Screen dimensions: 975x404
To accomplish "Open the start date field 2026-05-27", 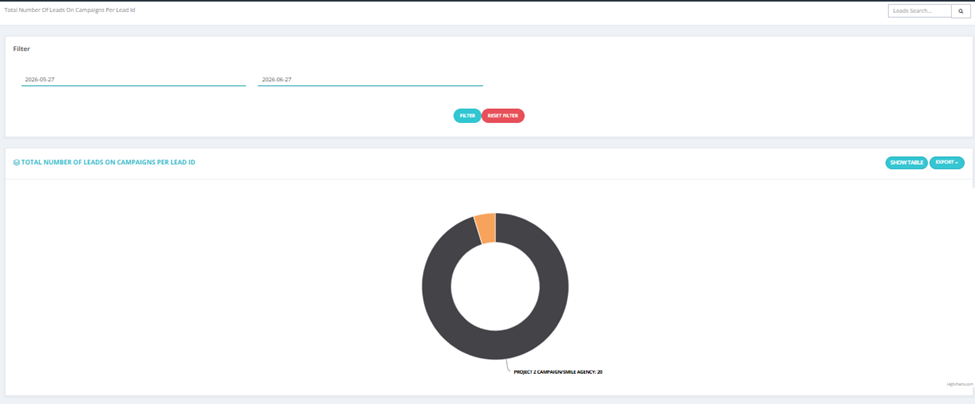I will pyautogui.click(x=134, y=80).
